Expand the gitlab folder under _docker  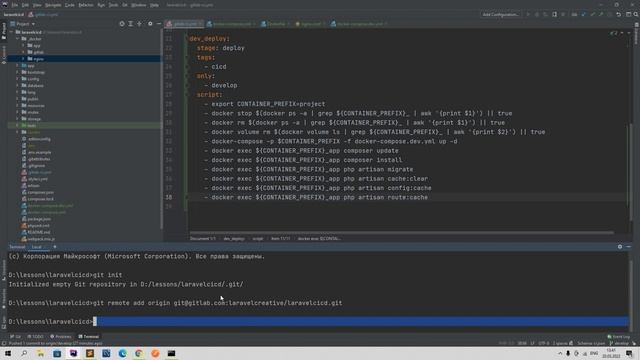click(23, 52)
